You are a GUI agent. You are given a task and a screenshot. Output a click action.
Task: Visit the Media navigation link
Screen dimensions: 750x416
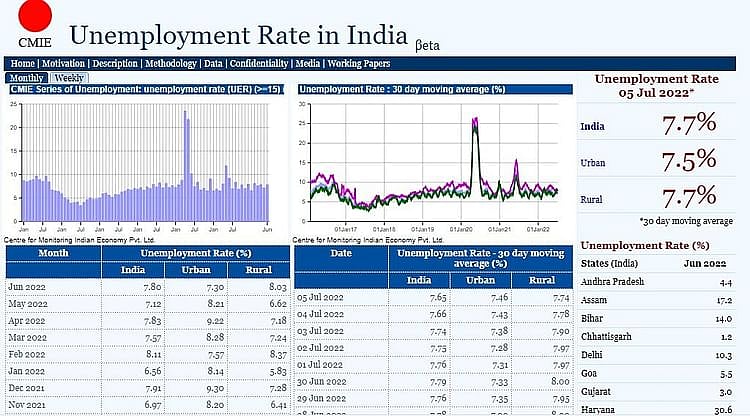308,64
